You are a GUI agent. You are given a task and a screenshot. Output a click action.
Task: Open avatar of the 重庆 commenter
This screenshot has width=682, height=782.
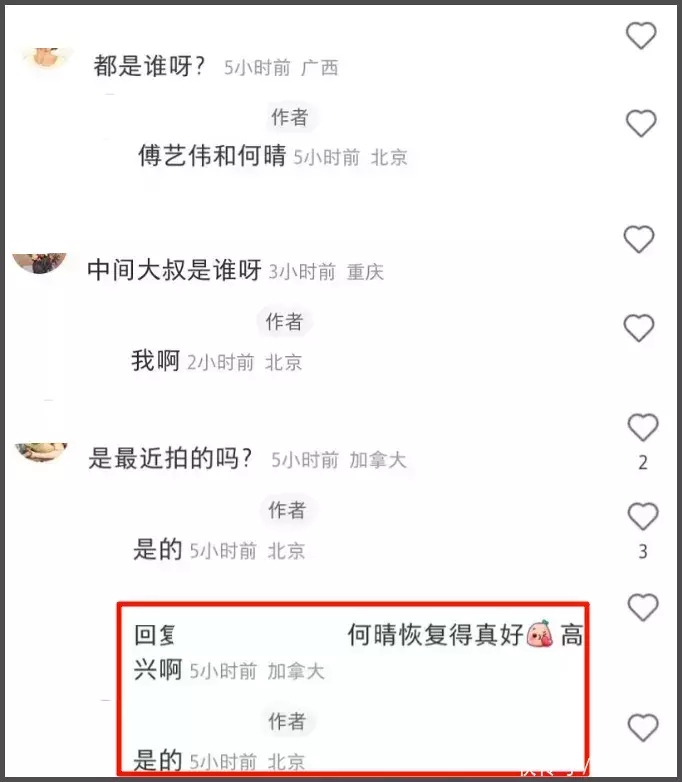40,263
